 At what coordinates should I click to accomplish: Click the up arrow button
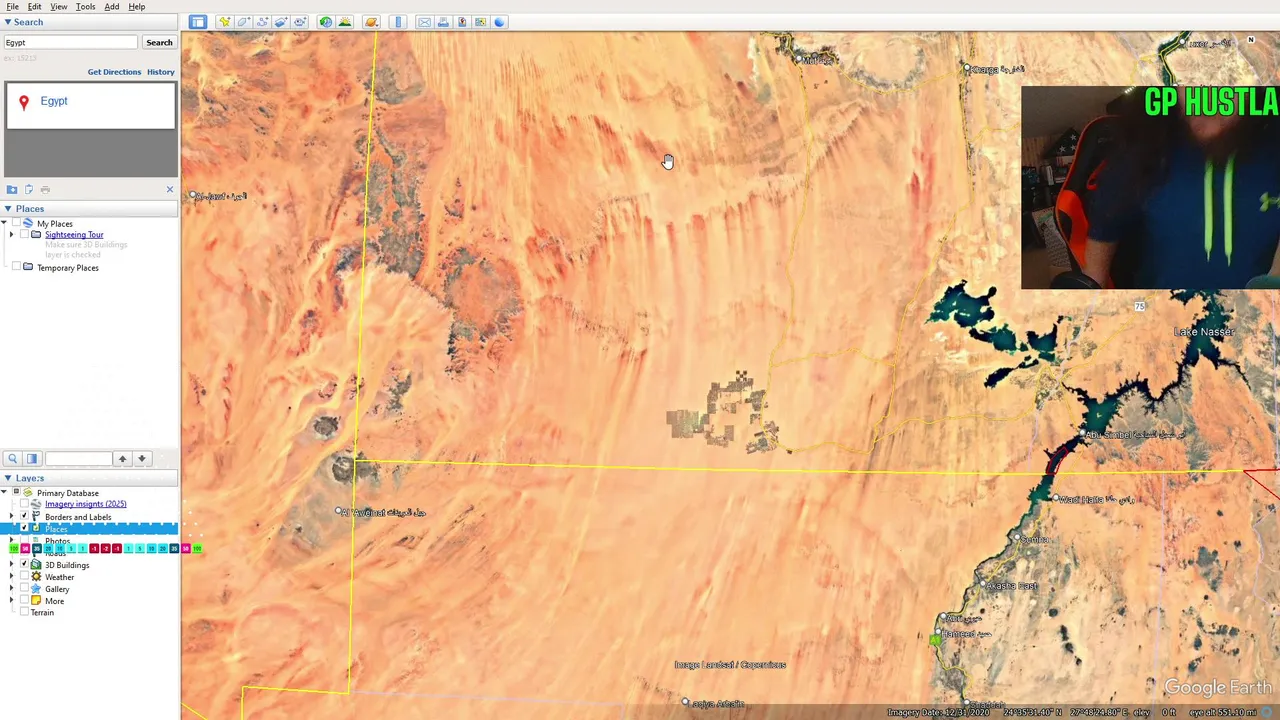click(122, 458)
